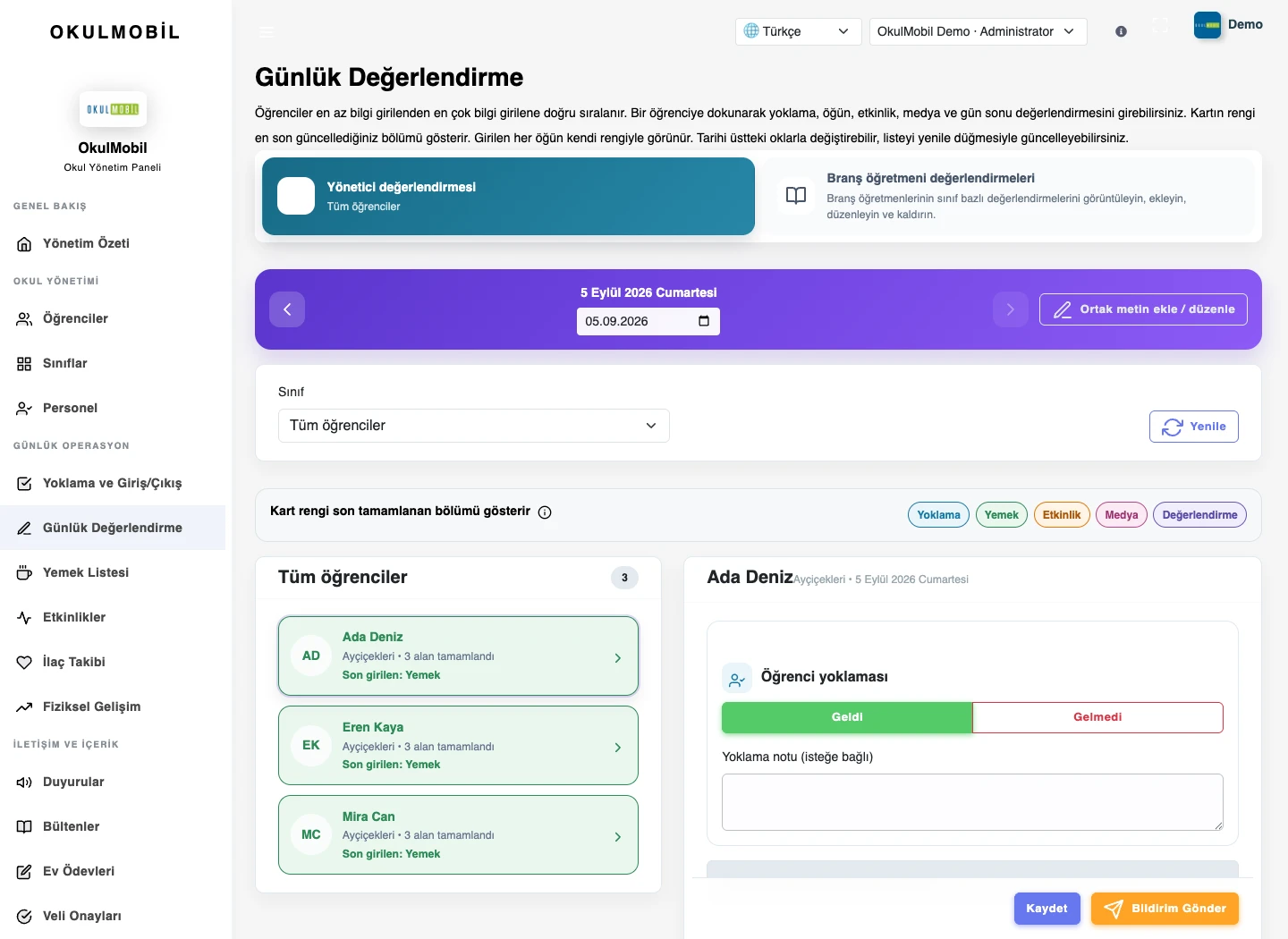Click the Duyurular megaphone icon
The height and width of the screenshot is (939, 1288).
click(x=24, y=782)
